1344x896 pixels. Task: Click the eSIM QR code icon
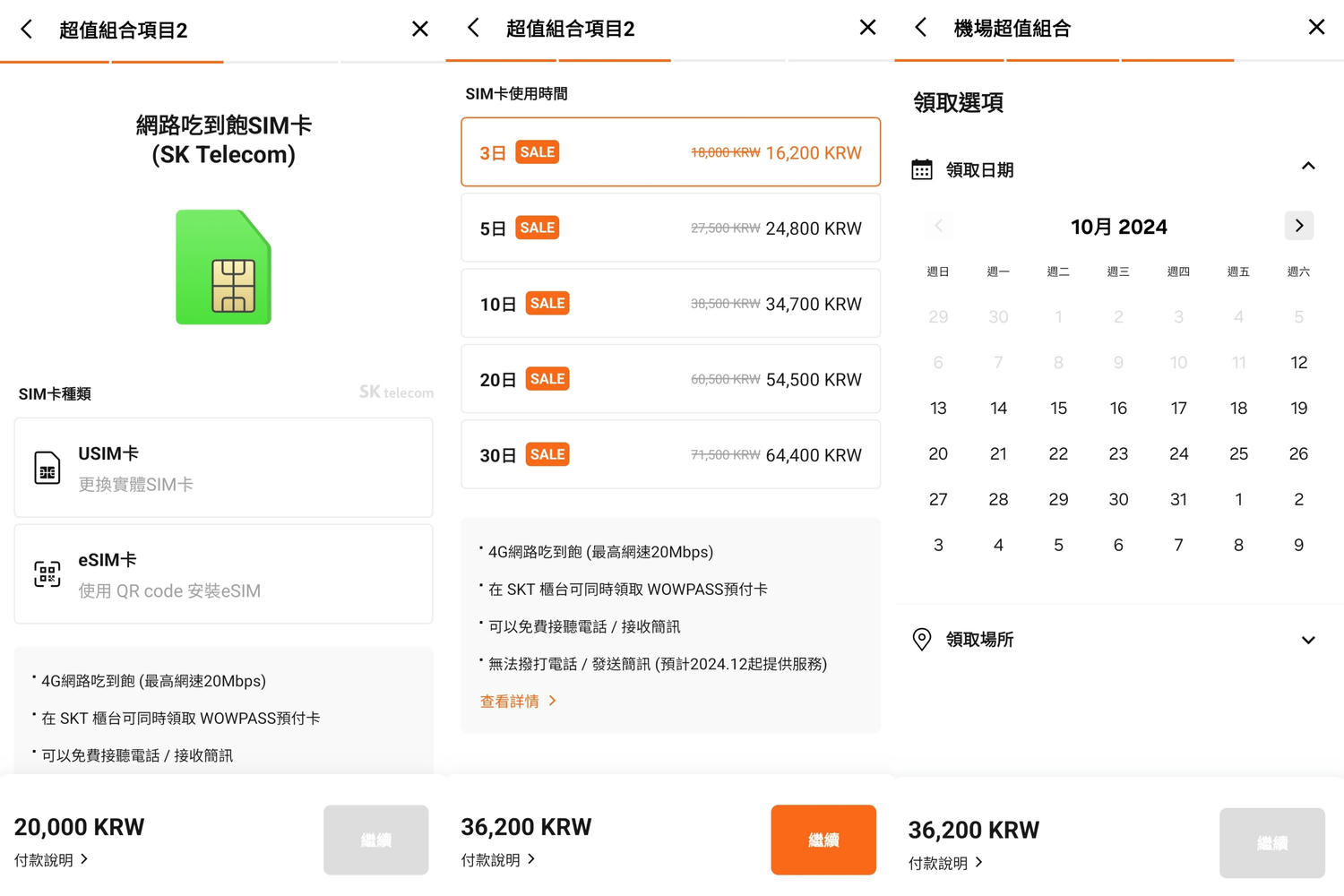point(47,573)
